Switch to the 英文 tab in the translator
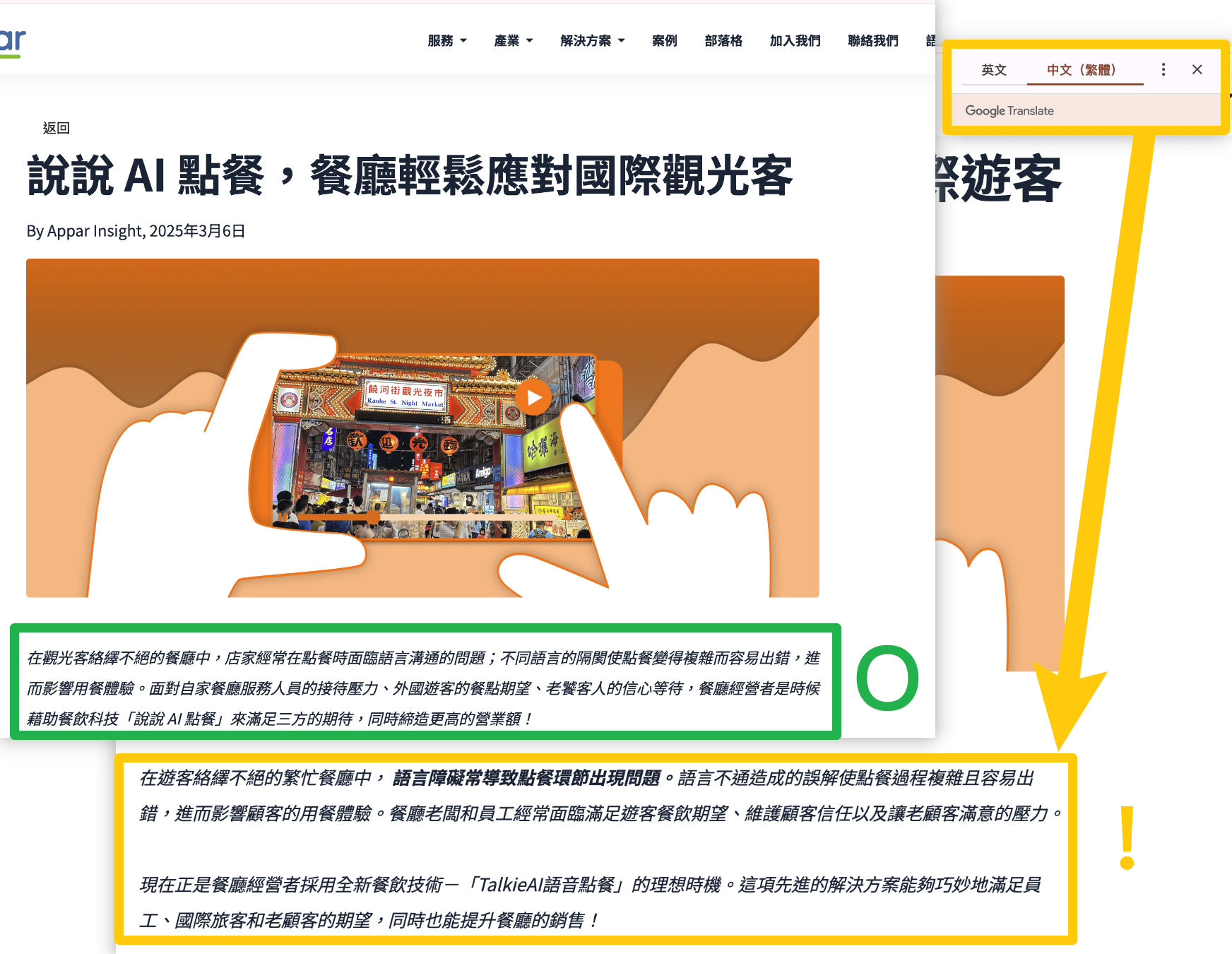 click(x=993, y=70)
